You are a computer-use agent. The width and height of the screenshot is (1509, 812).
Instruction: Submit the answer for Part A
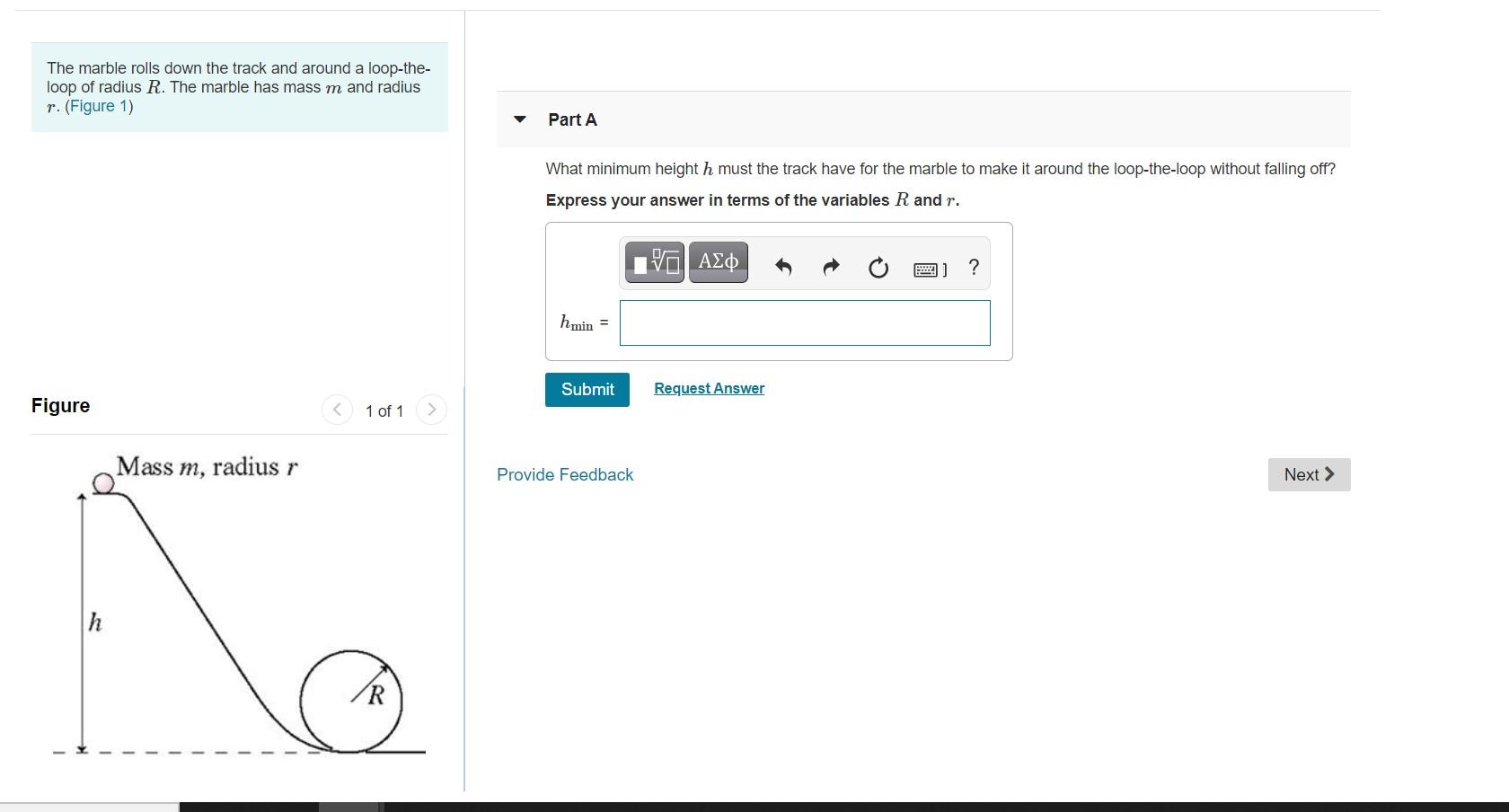click(587, 389)
